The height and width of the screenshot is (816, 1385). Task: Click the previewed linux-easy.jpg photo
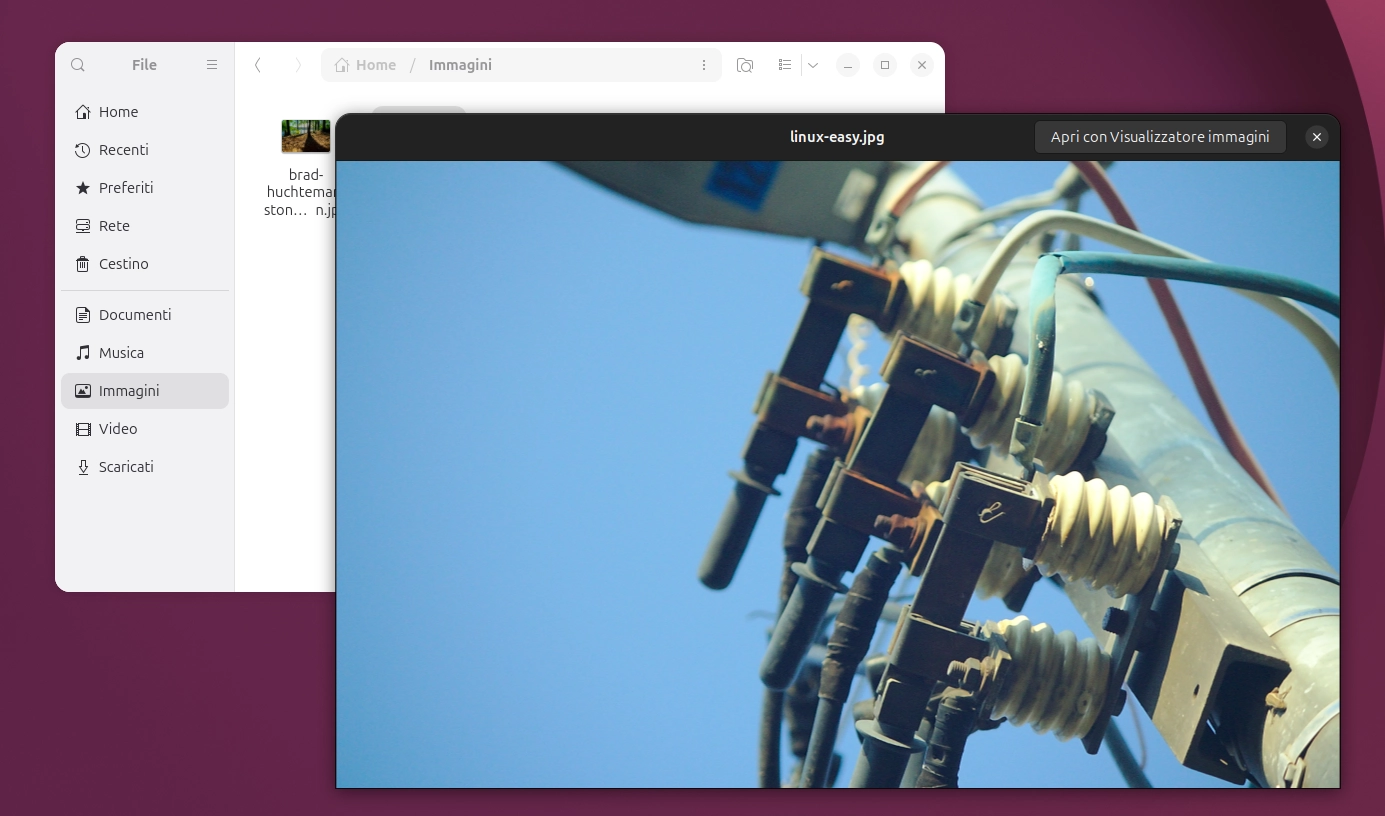click(x=837, y=474)
